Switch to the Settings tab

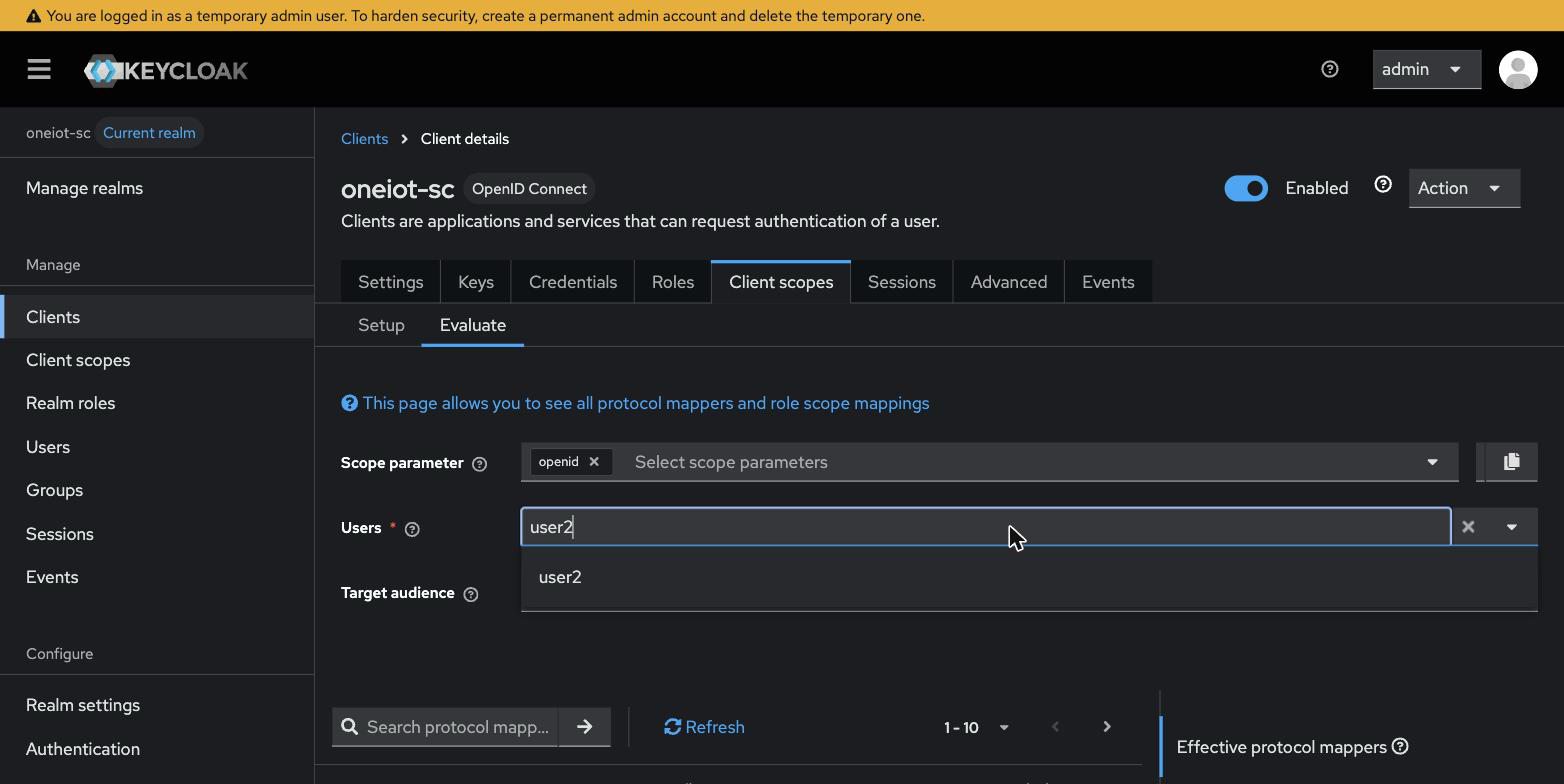pos(391,282)
